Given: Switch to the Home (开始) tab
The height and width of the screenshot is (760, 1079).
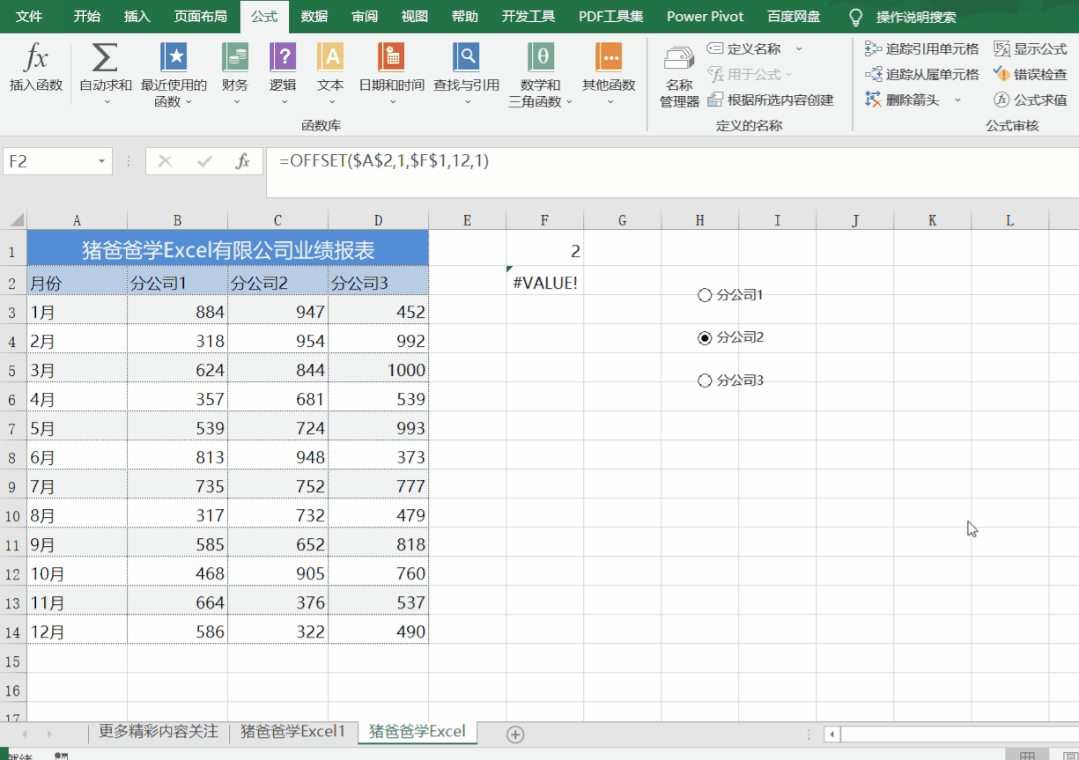Looking at the screenshot, I should coord(87,17).
